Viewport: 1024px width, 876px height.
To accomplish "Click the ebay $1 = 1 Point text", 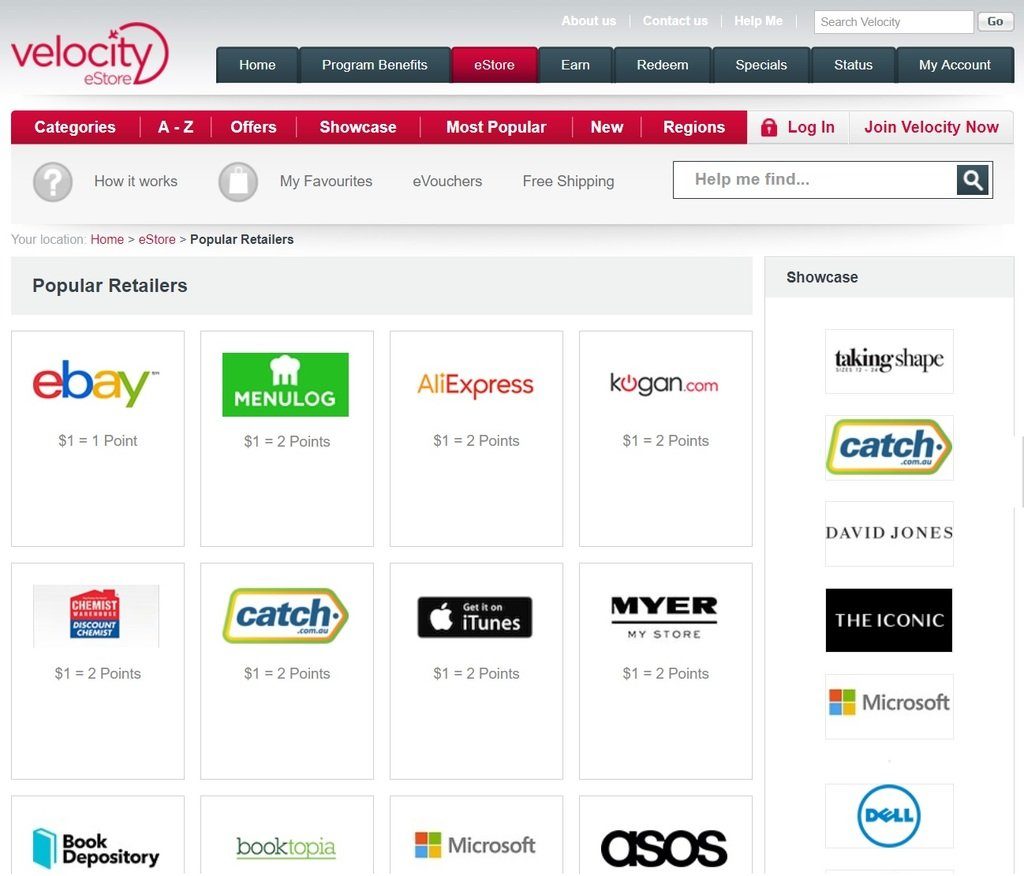I will (x=98, y=441).
